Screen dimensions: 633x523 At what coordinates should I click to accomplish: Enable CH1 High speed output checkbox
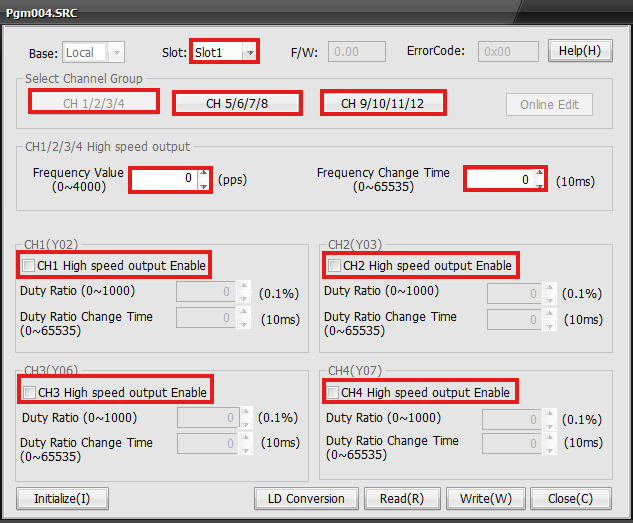(x=29, y=266)
